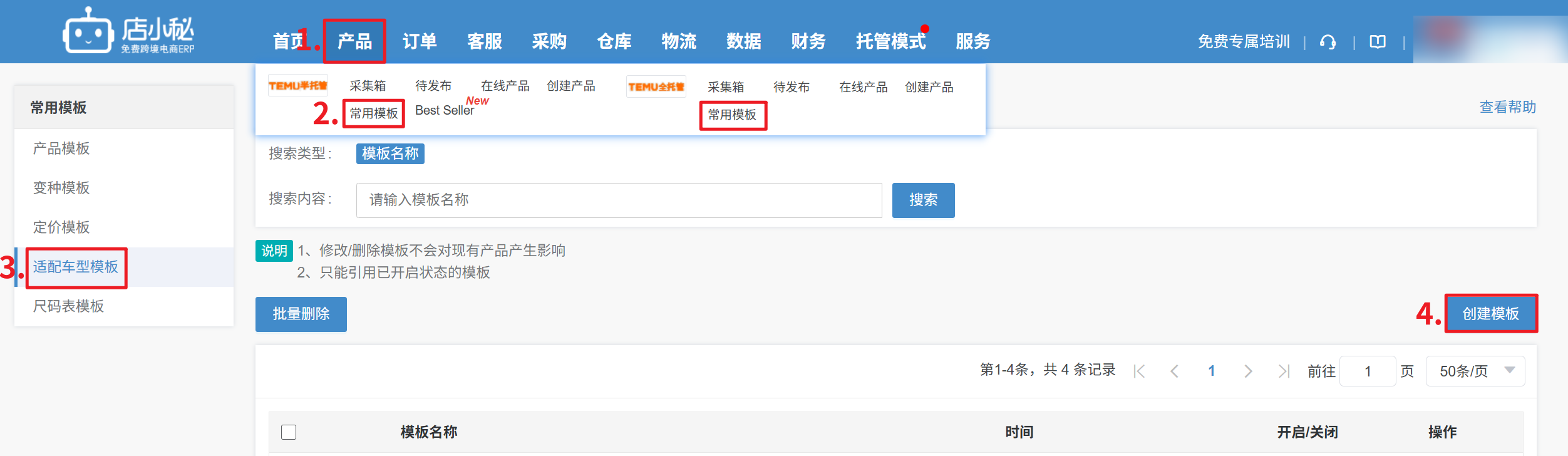Focus the 请输入模板名称 search field

(x=619, y=200)
